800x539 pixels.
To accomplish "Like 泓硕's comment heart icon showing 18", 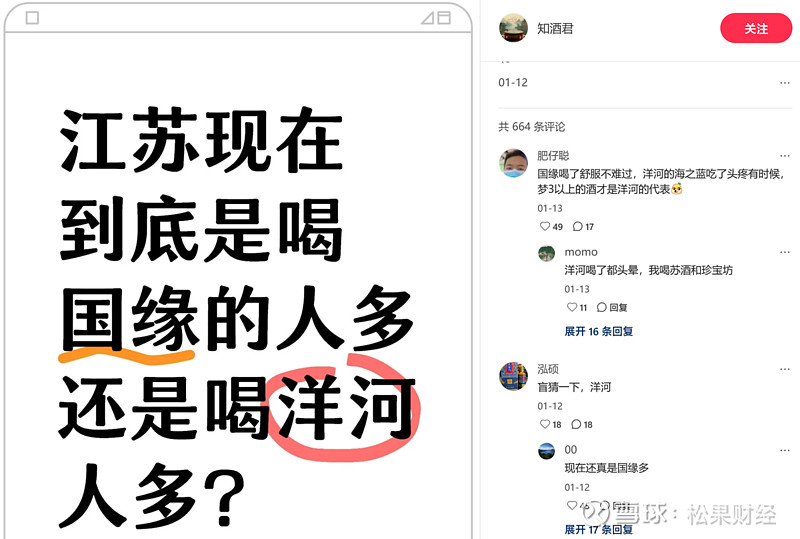I will pyautogui.click(x=545, y=424).
